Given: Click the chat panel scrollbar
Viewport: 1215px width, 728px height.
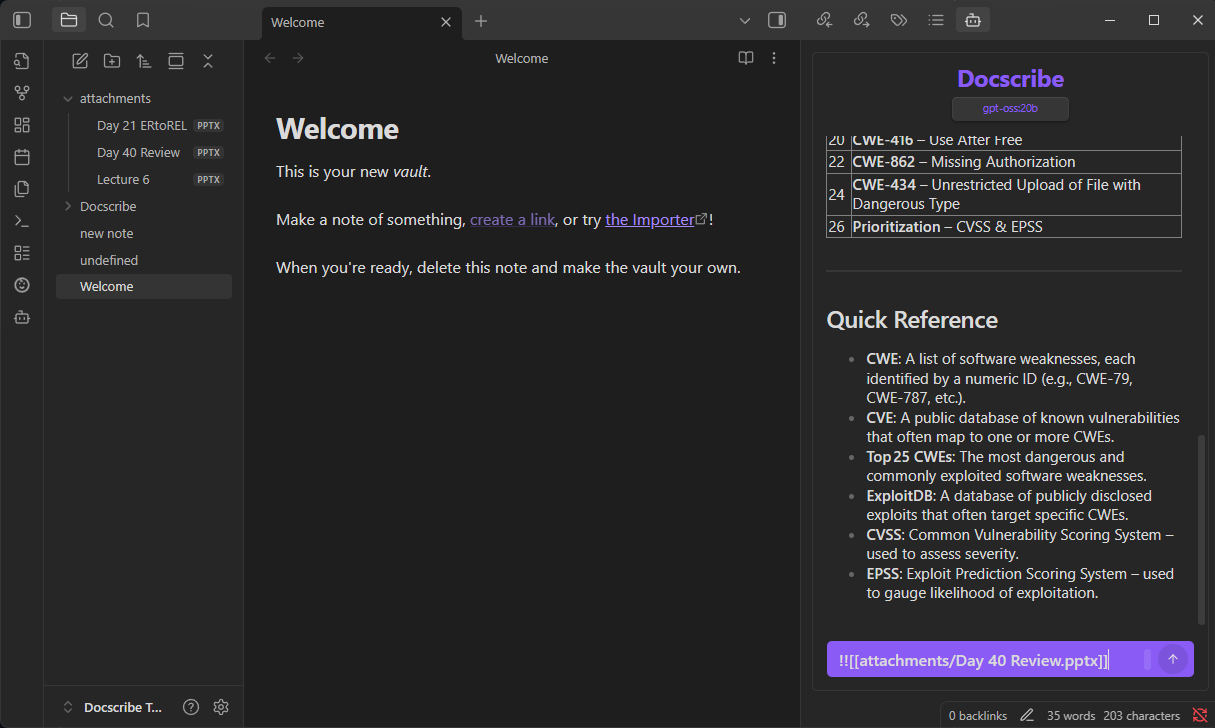Looking at the screenshot, I should click(1202, 530).
